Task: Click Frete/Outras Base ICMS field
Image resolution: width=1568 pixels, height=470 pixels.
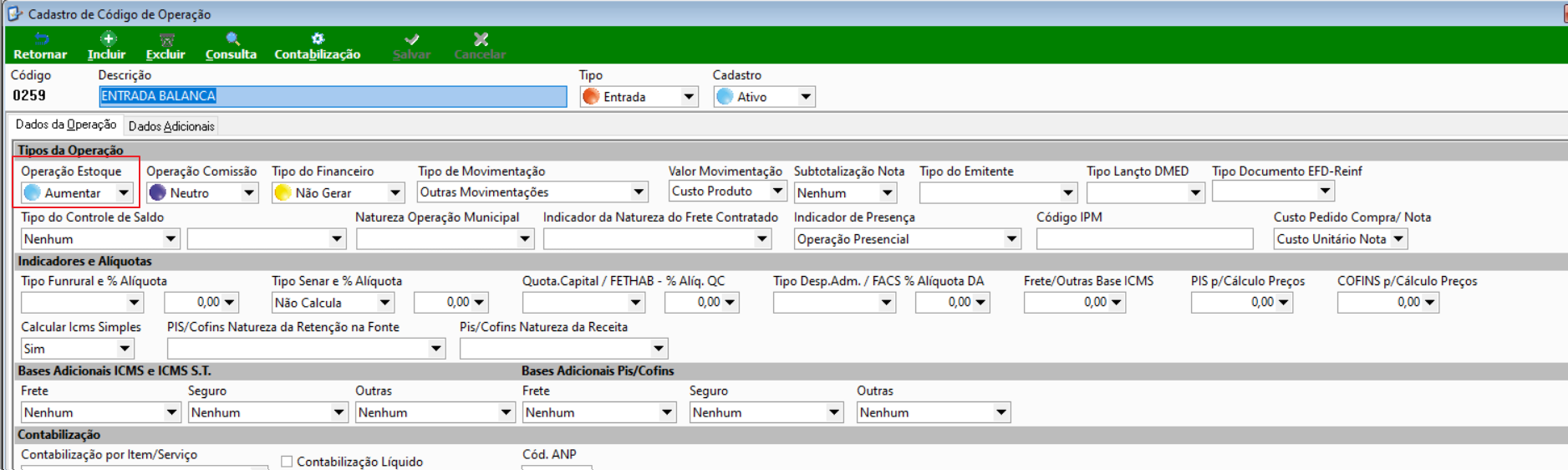Action: pos(1075,303)
